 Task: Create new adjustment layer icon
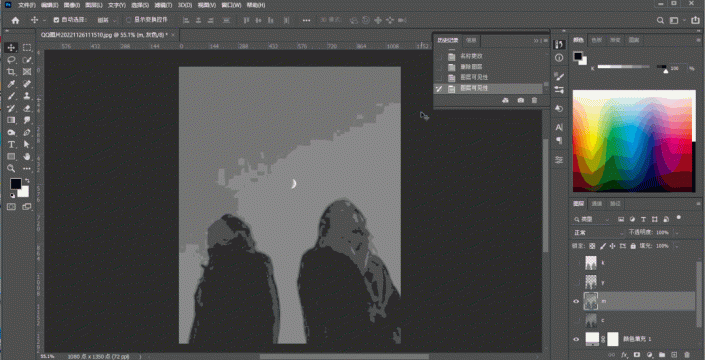pyautogui.click(x=649, y=355)
